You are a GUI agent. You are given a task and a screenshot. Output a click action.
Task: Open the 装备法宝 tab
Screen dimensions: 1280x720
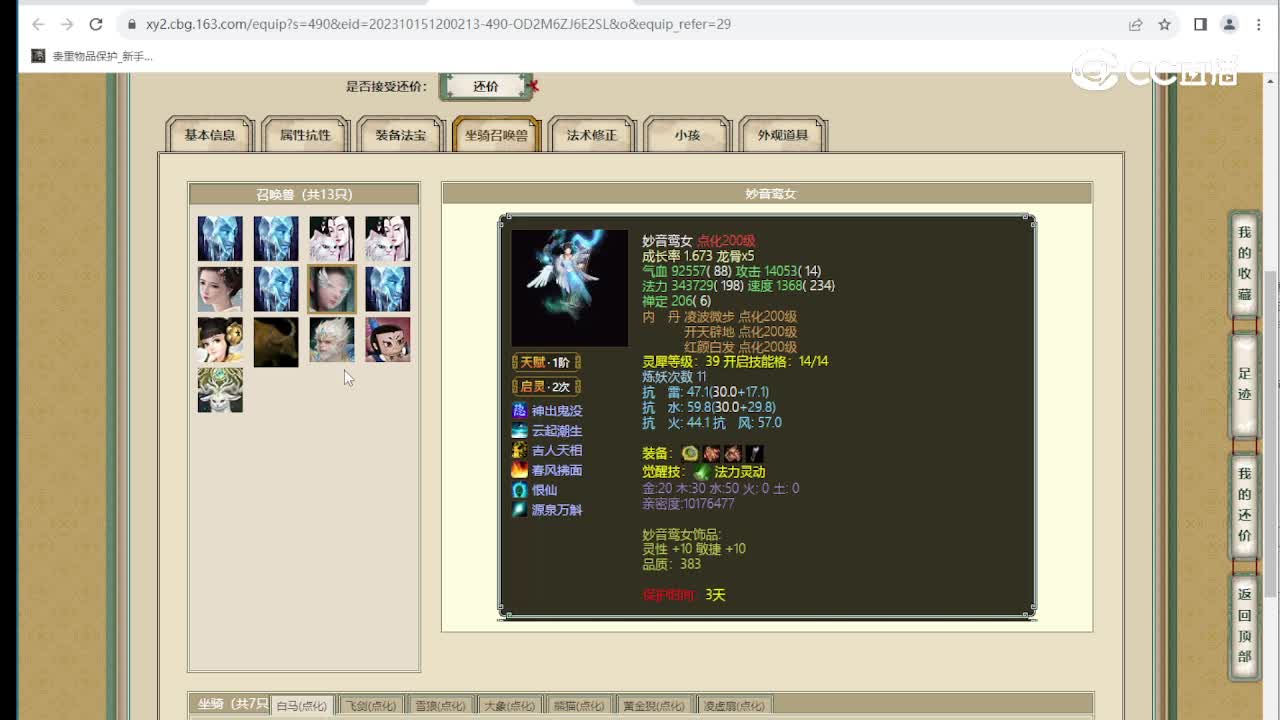pos(401,135)
